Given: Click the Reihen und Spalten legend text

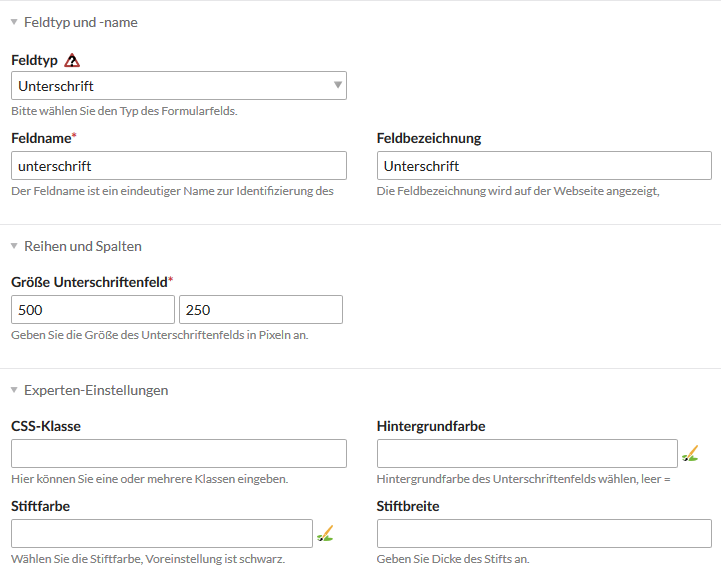Looking at the screenshot, I should point(83,246).
